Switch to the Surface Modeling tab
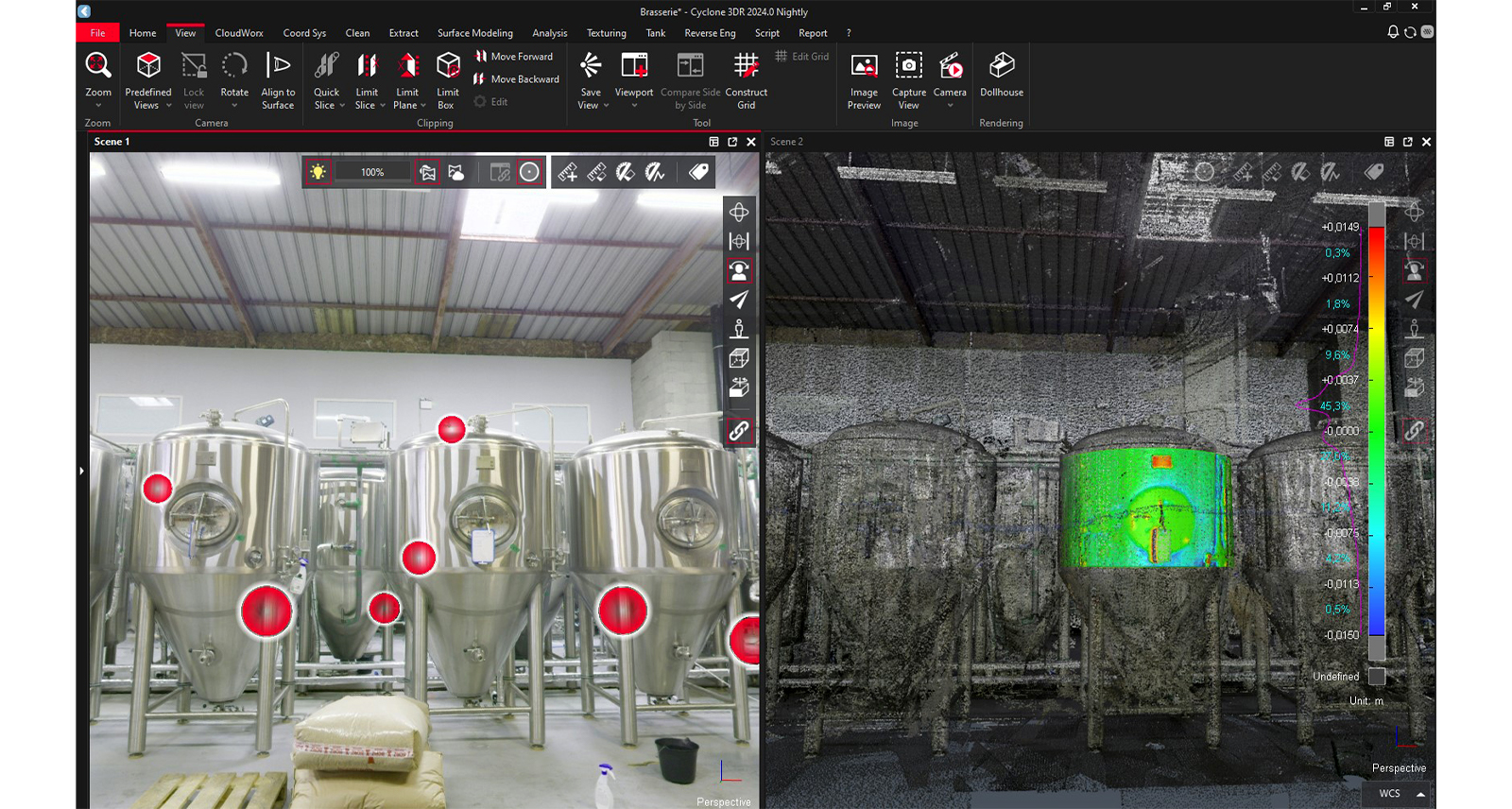The image size is (1512, 809). coord(474,33)
